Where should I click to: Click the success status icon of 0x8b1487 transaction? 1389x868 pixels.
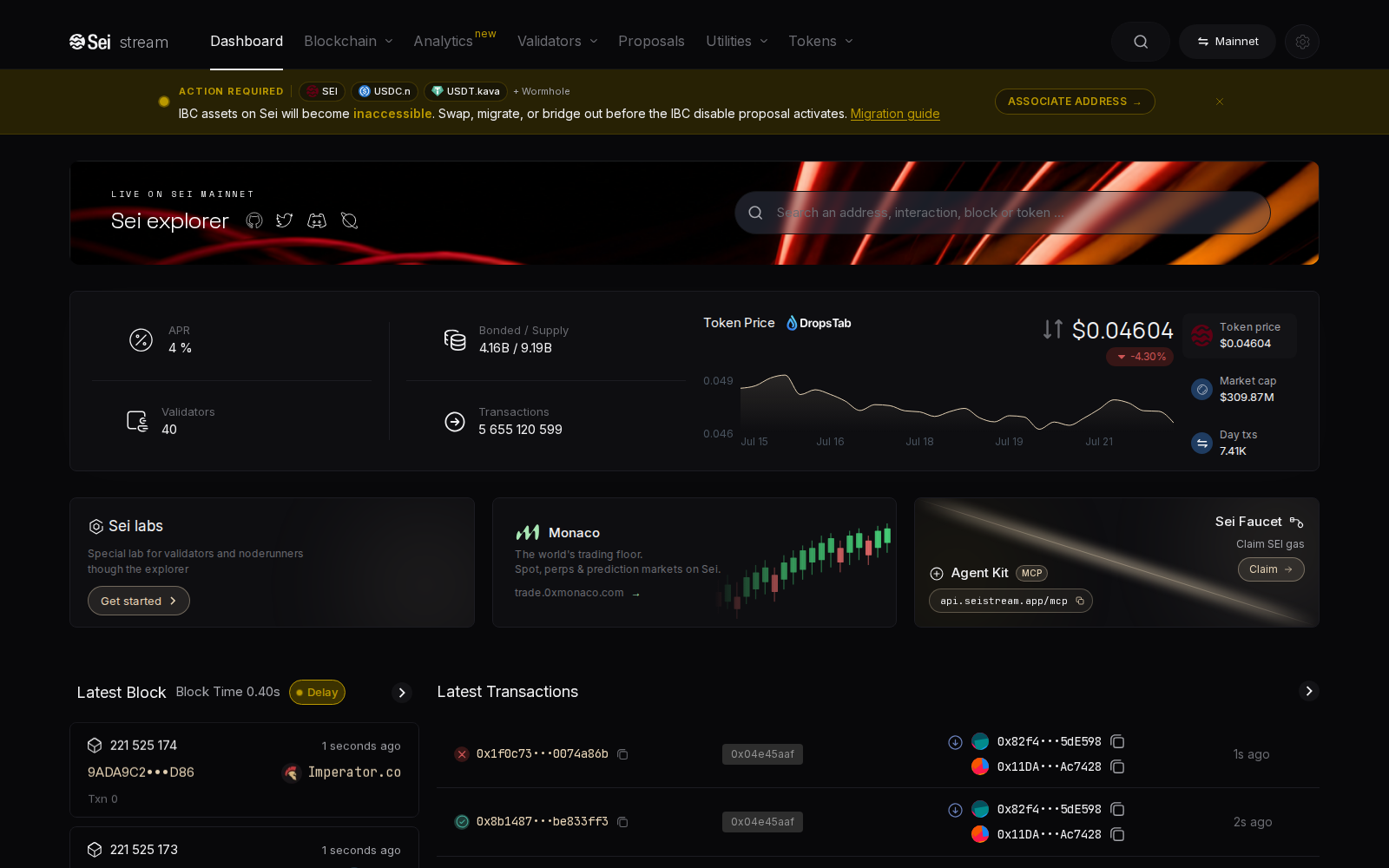[462, 822]
